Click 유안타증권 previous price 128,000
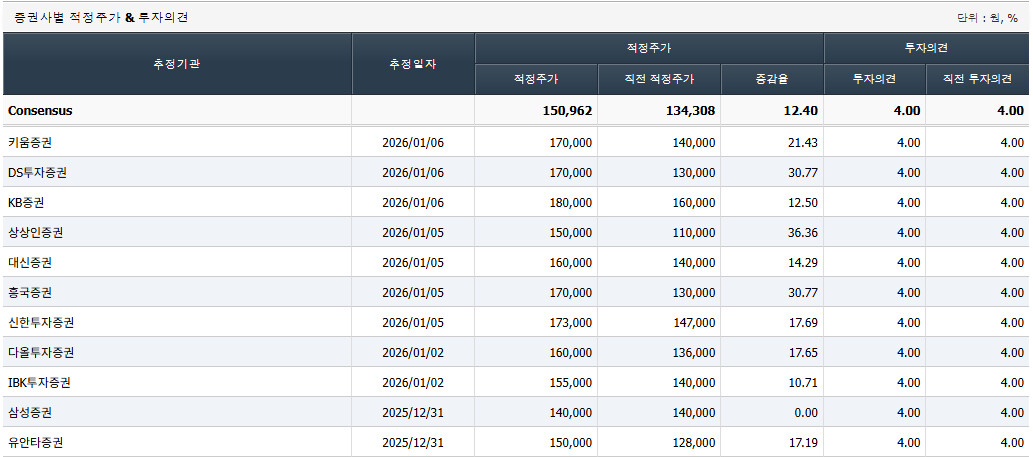This screenshot has height=457, width=1033. [694, 443]
